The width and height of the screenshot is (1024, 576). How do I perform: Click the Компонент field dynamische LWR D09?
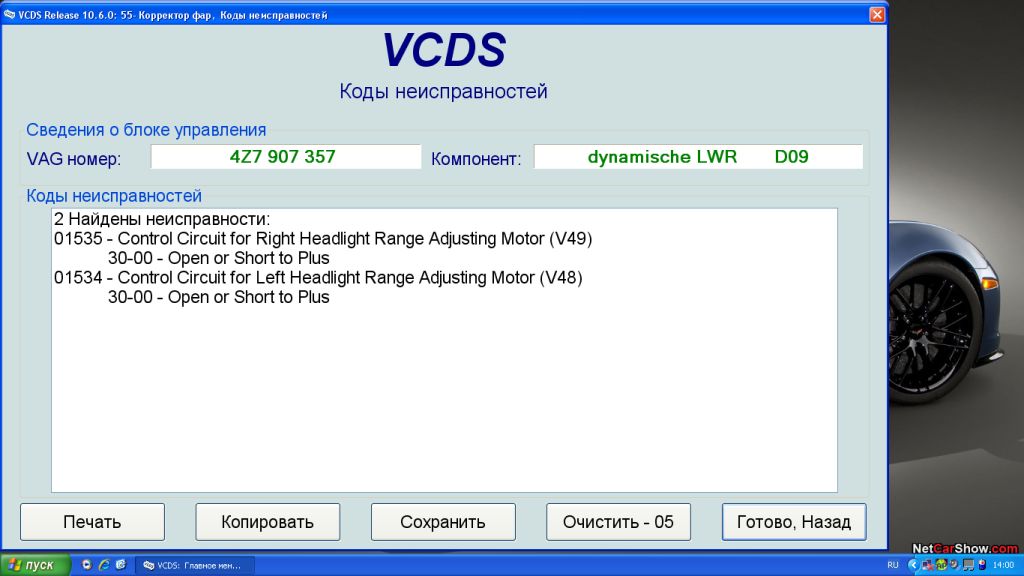coord(698,157)
